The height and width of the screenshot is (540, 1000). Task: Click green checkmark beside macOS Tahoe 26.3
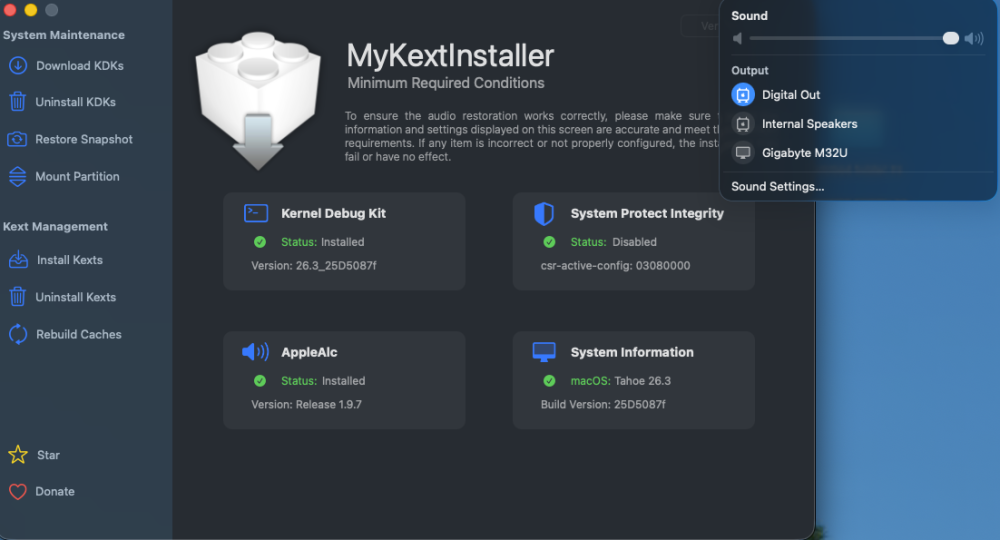[x=549, y=381]
